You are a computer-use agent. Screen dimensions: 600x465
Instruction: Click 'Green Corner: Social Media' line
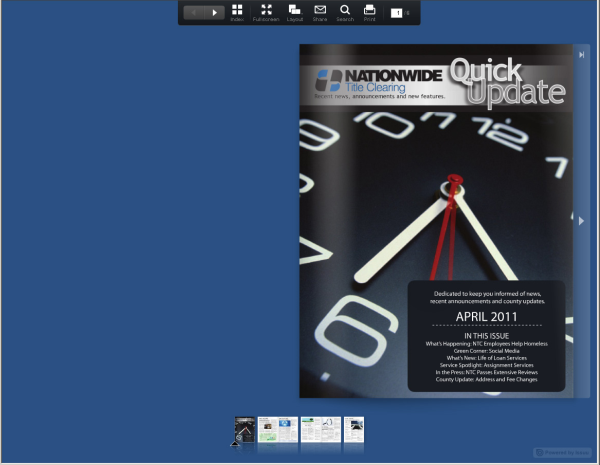pyautogui.click(x=487, y=351)
